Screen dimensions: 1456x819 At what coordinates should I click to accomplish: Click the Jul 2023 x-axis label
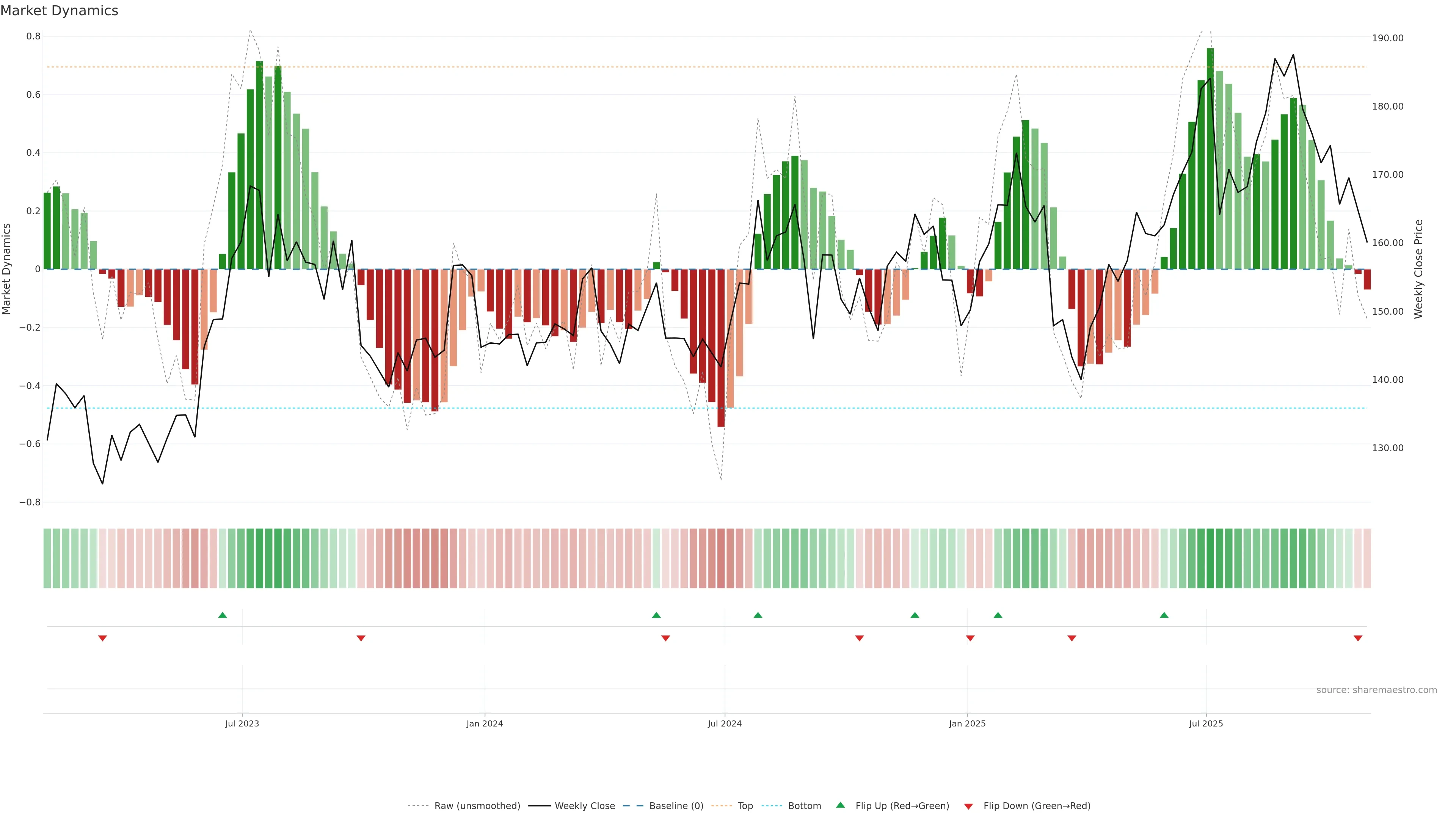pyautogui.click(x=242, y=723)
